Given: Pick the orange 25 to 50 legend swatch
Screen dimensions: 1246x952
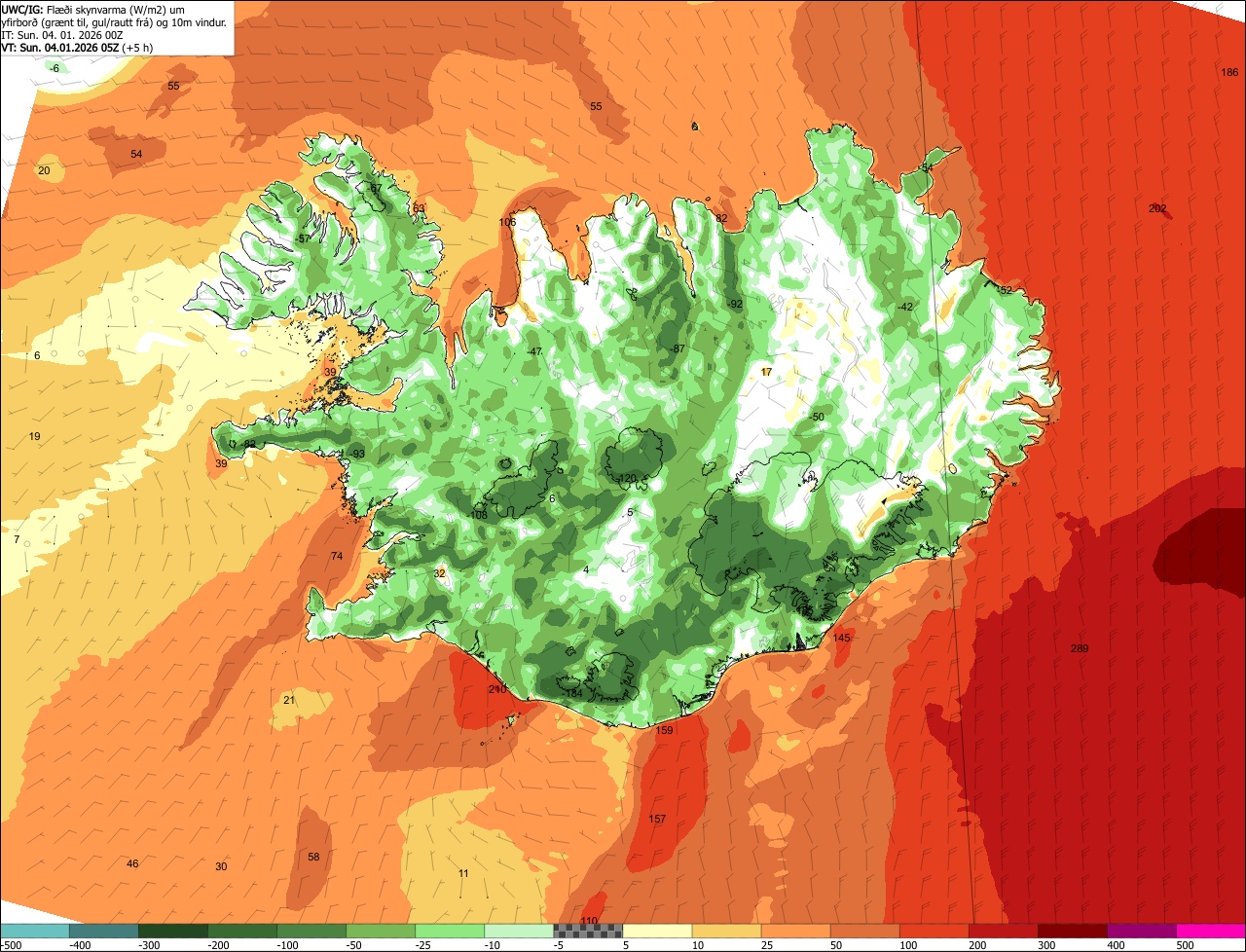Looking at the screenshot, I should [x=795, y=931].
